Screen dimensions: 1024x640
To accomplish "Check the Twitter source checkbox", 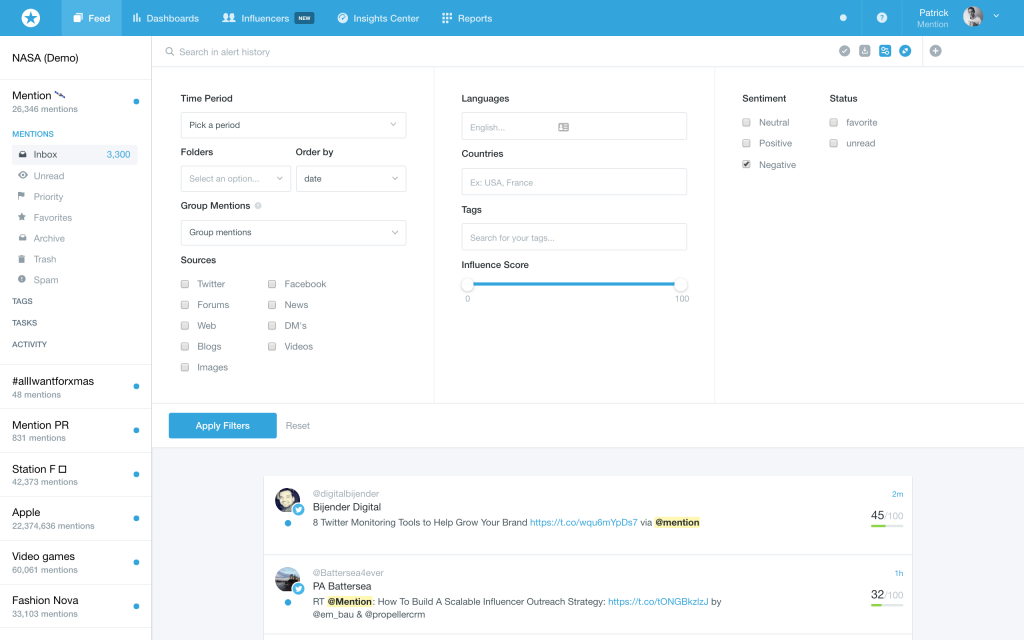I will pyautogui.click(x=185, y=284).
